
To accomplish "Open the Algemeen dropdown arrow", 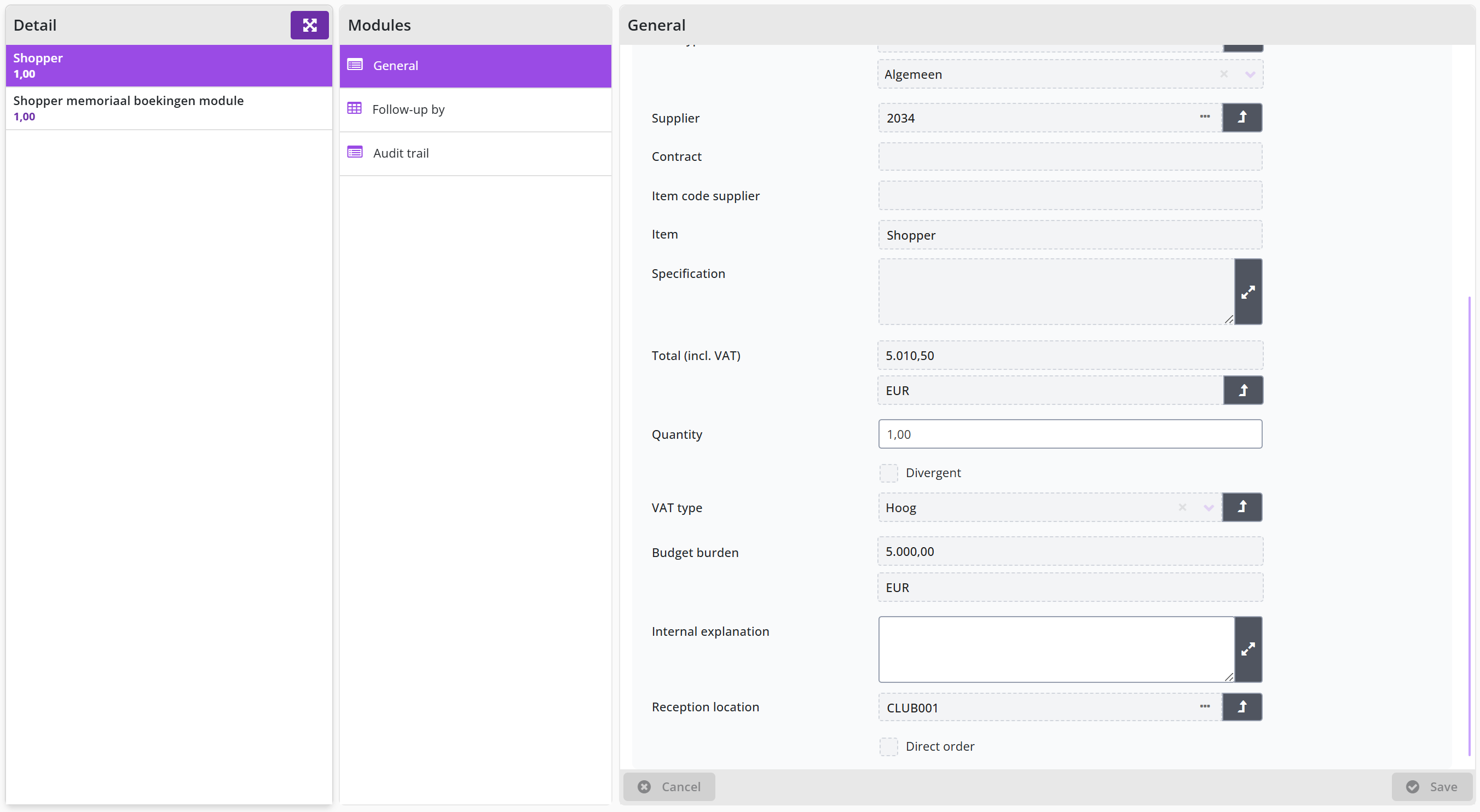I will click(x=1250, y=74).
